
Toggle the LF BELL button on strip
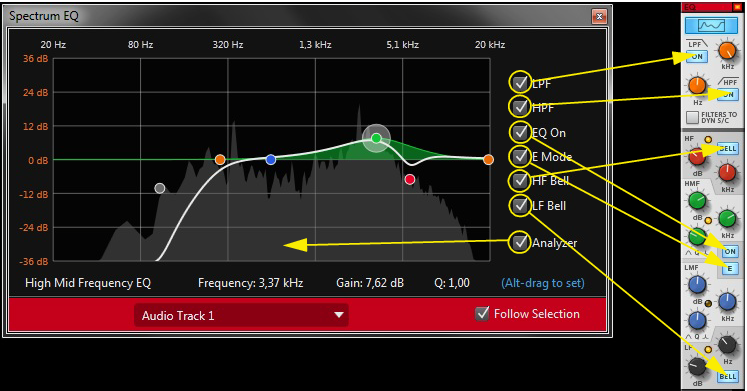pyautogui.click(x=727, y=376)
